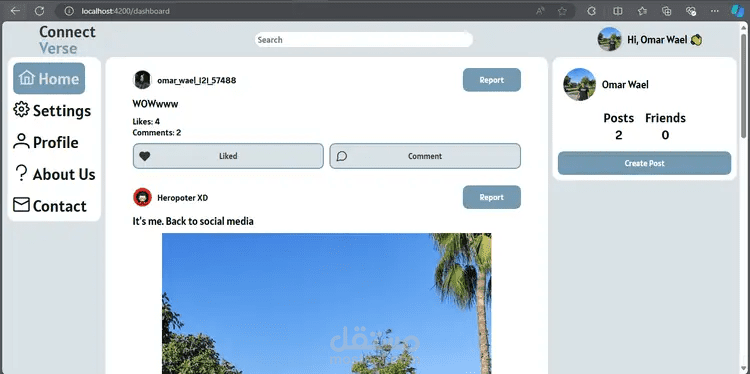Click the About Us question mark icon
Image resolution: width=750 pixels, height=374 pixels.
click(x=21, y=173)
